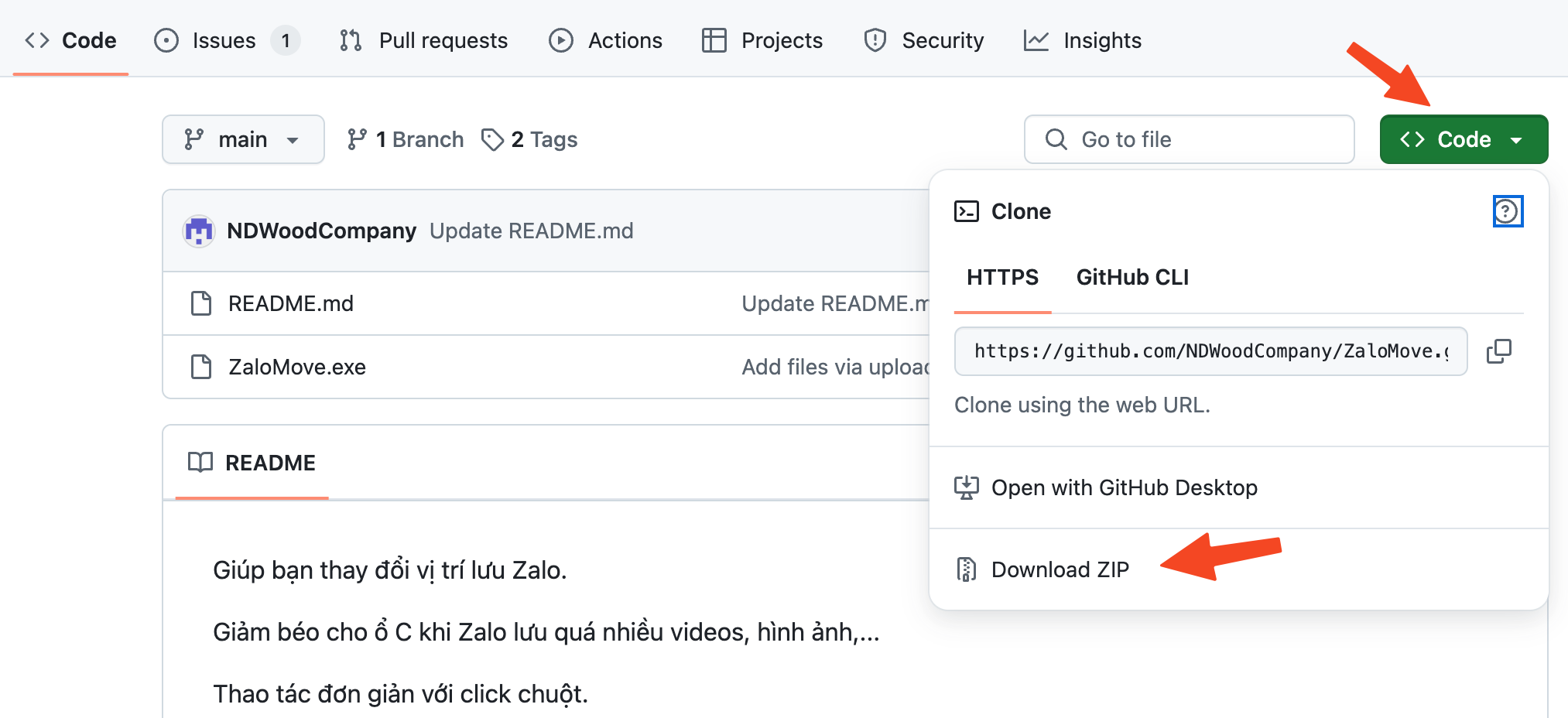
Task: Click the Security shield icon
Action: click(x=875, y=40)
